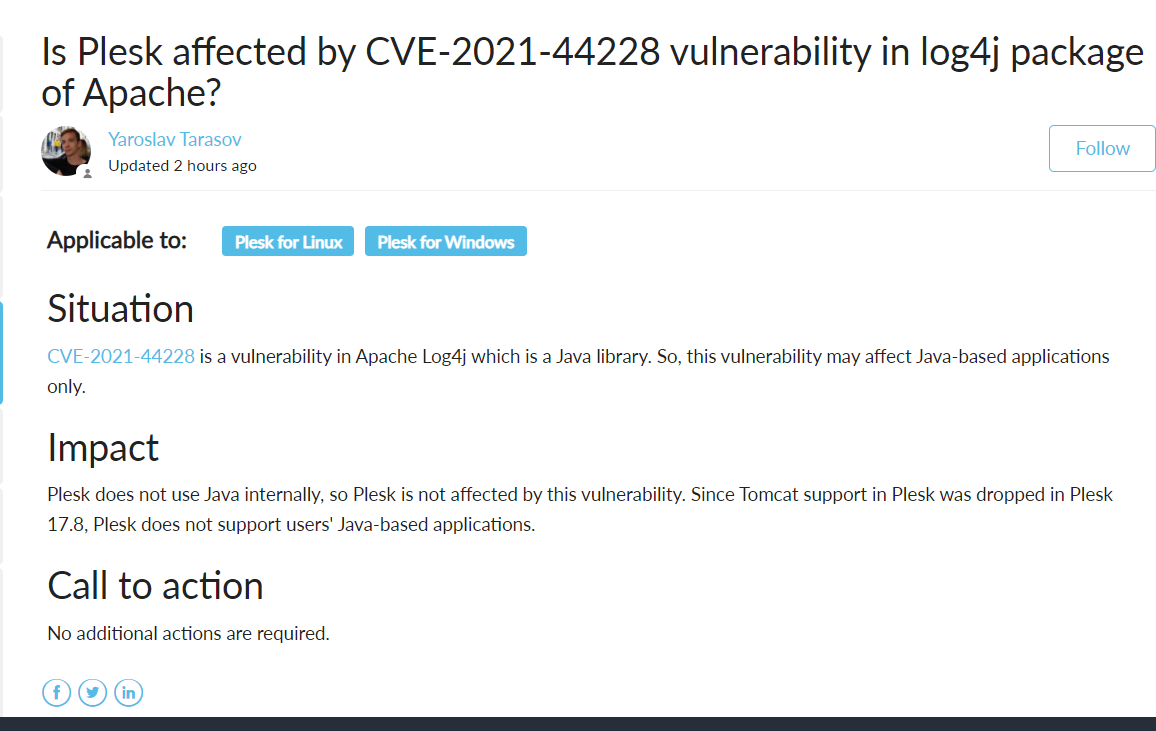The height and width of the screenshot is (731, 1156).
Task: Open Yaroslav Tarasov's avatar picture
Action: point(66,151)
